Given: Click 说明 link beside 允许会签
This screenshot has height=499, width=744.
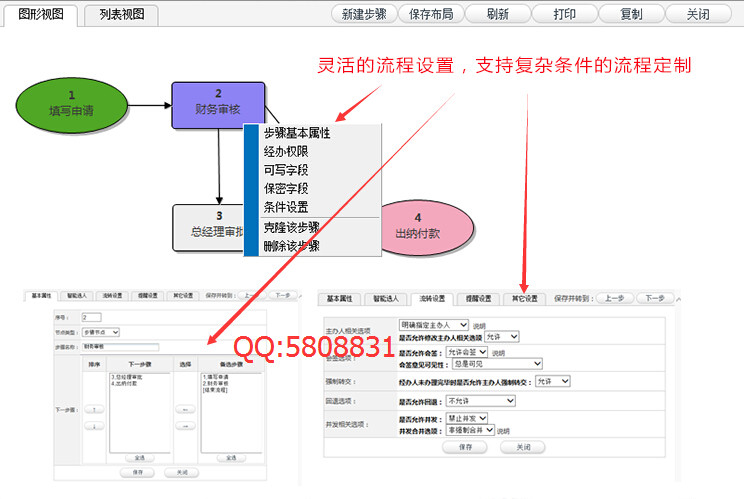Looking at the screenshot, I should tap(498, 353).
